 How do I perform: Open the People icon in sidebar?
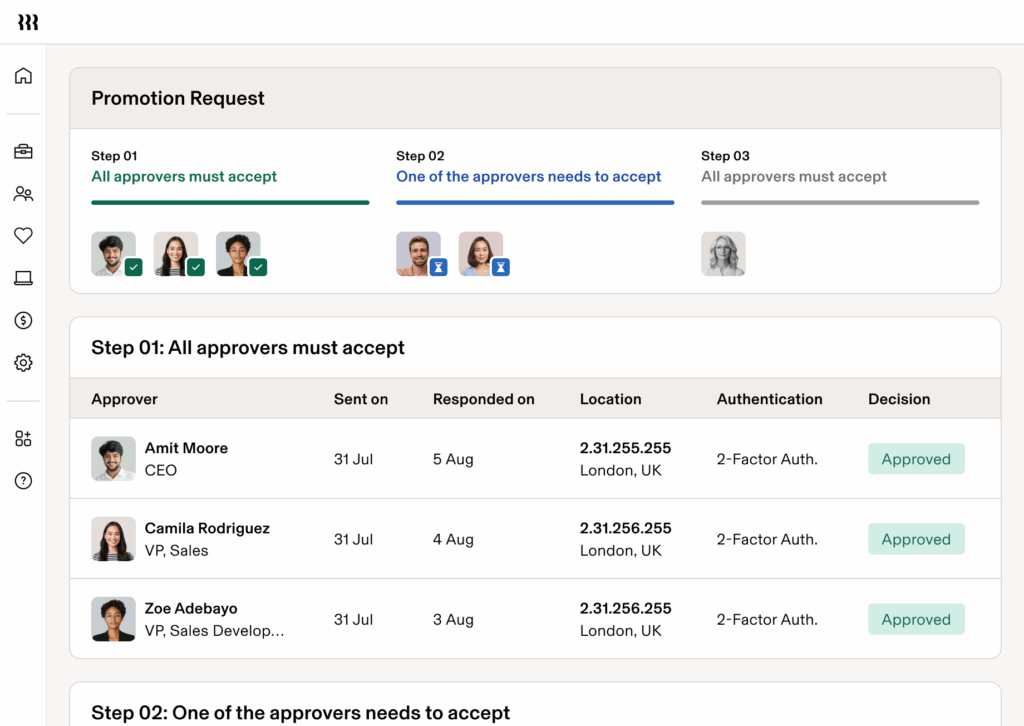[23, 194]
